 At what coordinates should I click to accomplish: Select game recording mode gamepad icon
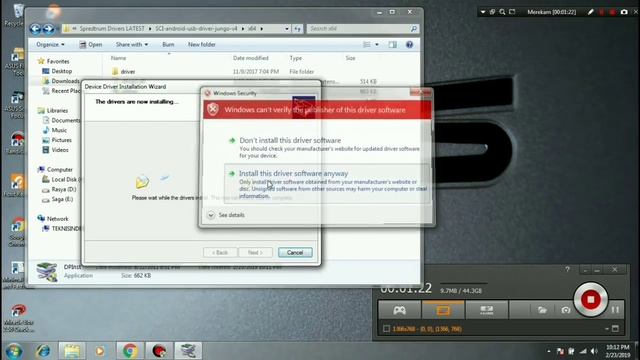pos(400,310)
